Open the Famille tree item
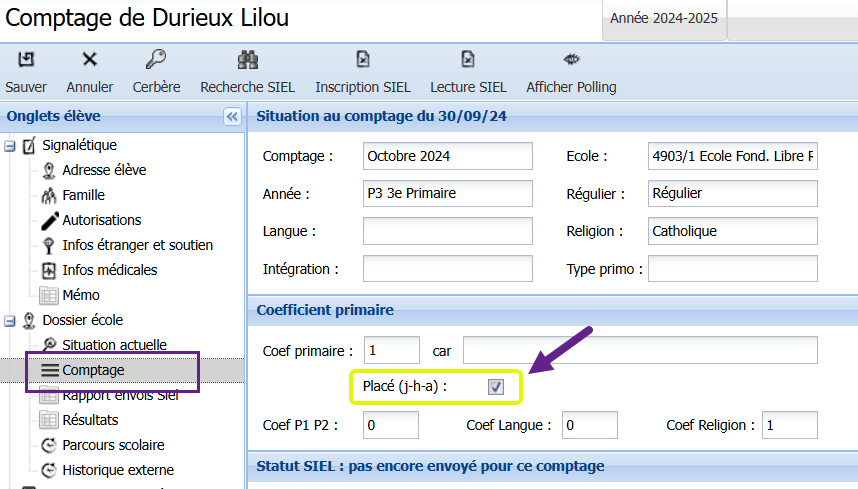The image size is (858, 489). pyautogui.click(x=83, y=195)
